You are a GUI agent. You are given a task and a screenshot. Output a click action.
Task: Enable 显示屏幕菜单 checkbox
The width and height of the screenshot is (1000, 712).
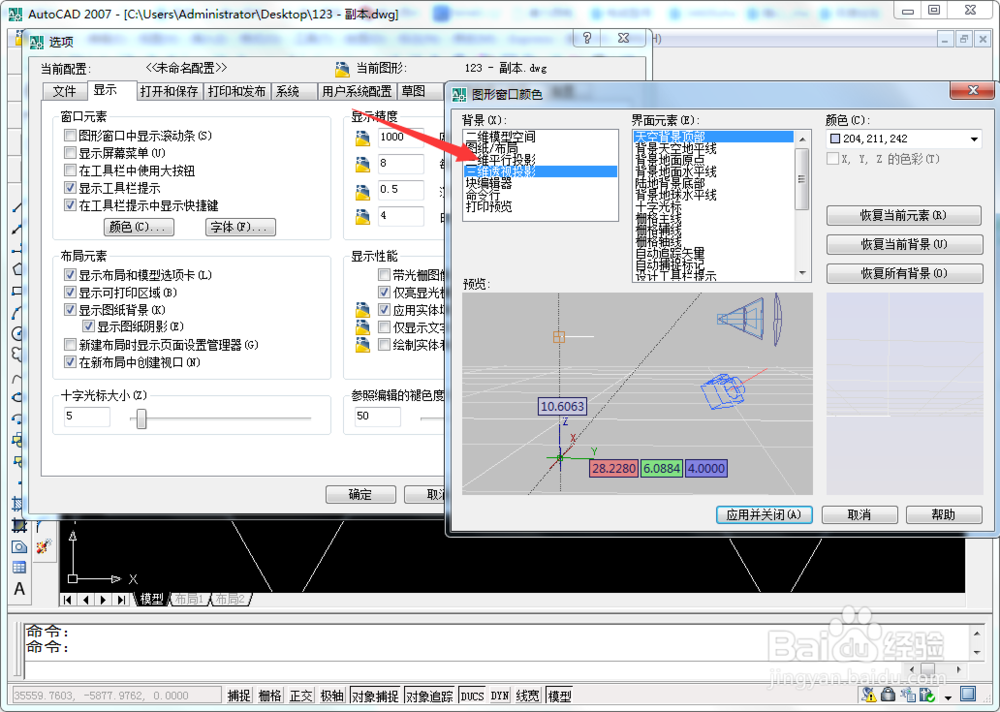click(71, 153)
